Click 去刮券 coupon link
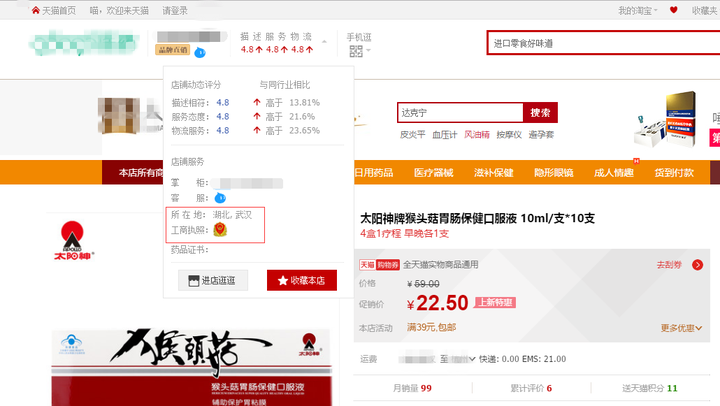This screenshot has width=720, height=406. click(669, 265)
